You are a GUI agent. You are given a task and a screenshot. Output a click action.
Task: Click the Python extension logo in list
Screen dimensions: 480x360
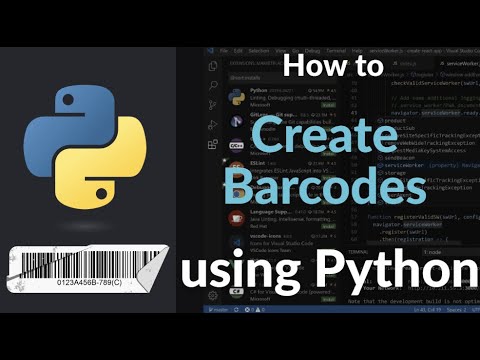pyautogui.click(x=237, y=97)
